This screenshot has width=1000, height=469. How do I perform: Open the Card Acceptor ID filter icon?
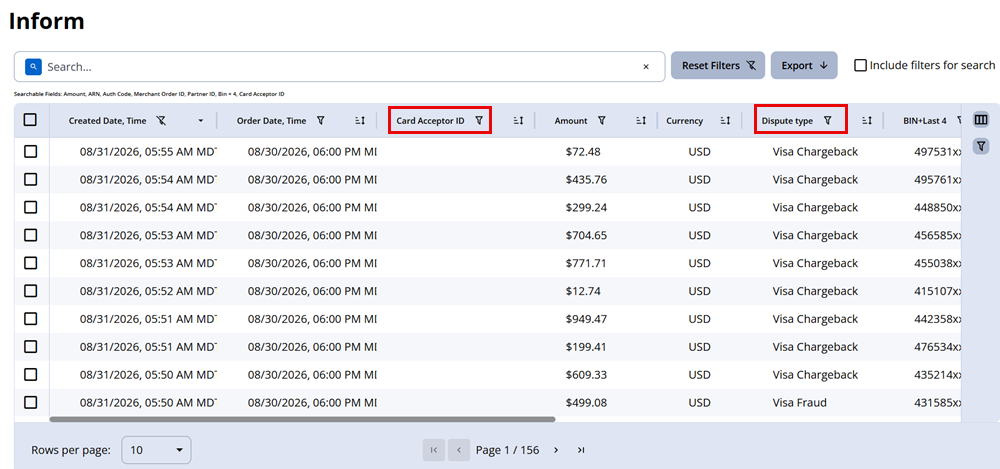tap(479, 121)
